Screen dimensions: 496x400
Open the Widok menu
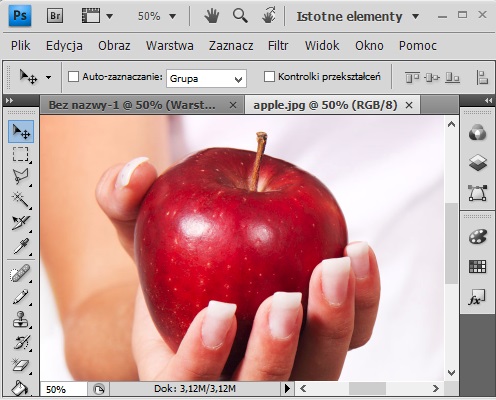322,46
